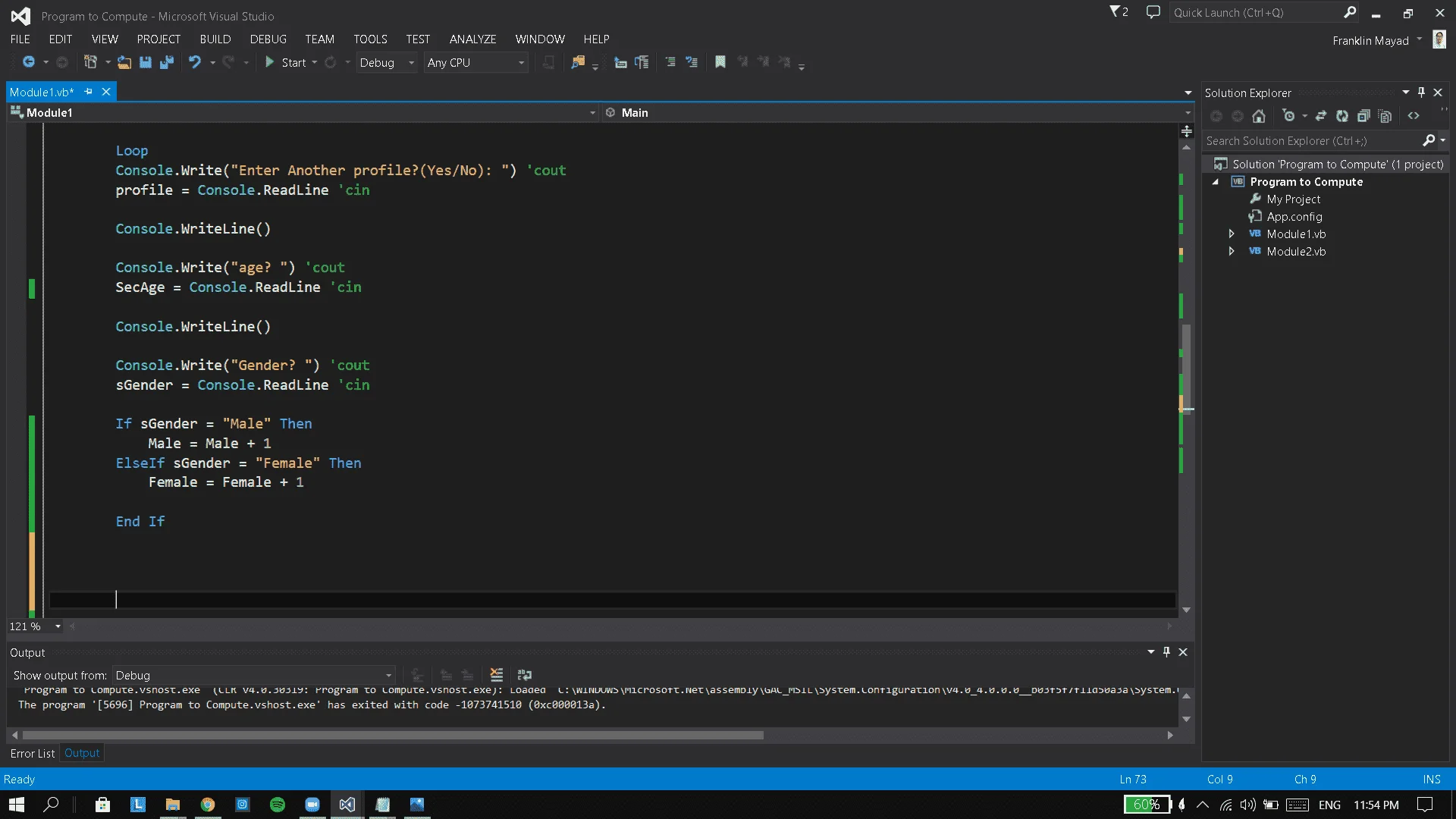Viewport: 1456px width, 819px height.
Task: Navigate backward using the toolbar arrow
Action: [x=29, y=62]
